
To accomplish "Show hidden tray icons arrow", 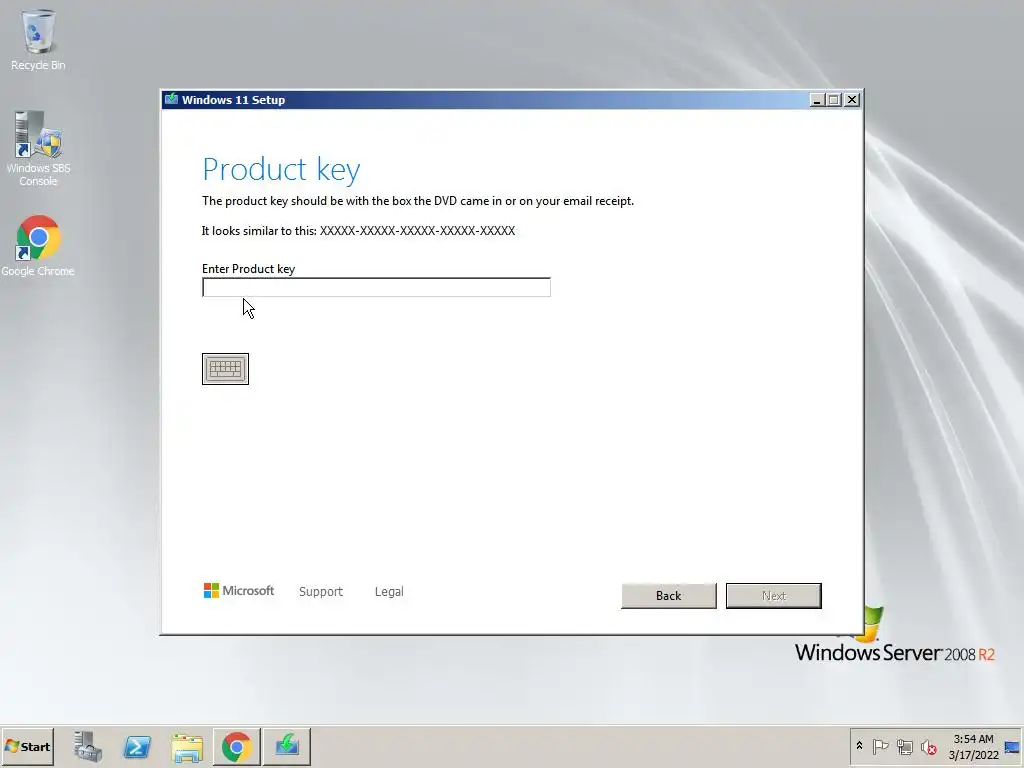I will pos(859,746).
